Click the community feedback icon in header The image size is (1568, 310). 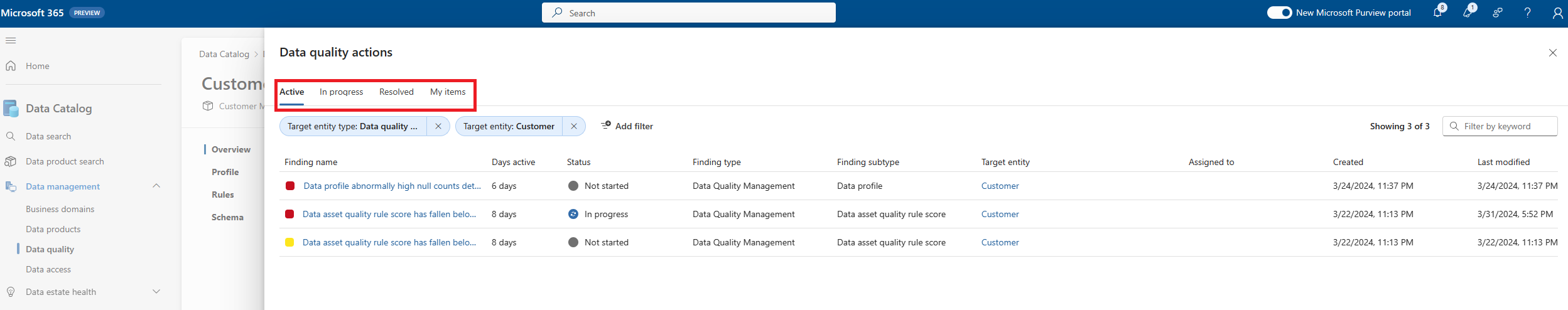point(1498,13)
